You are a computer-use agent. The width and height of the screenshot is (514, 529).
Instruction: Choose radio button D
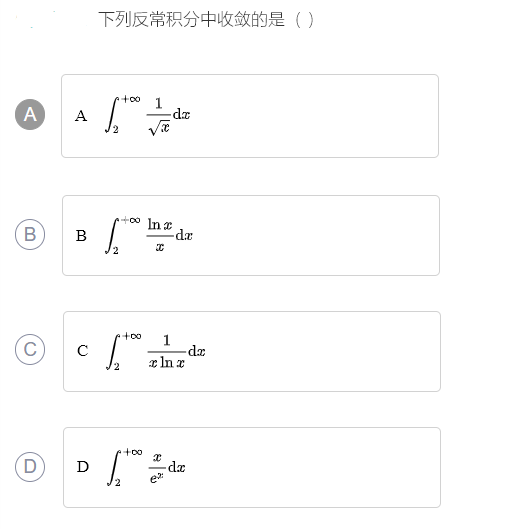point(30,467)
